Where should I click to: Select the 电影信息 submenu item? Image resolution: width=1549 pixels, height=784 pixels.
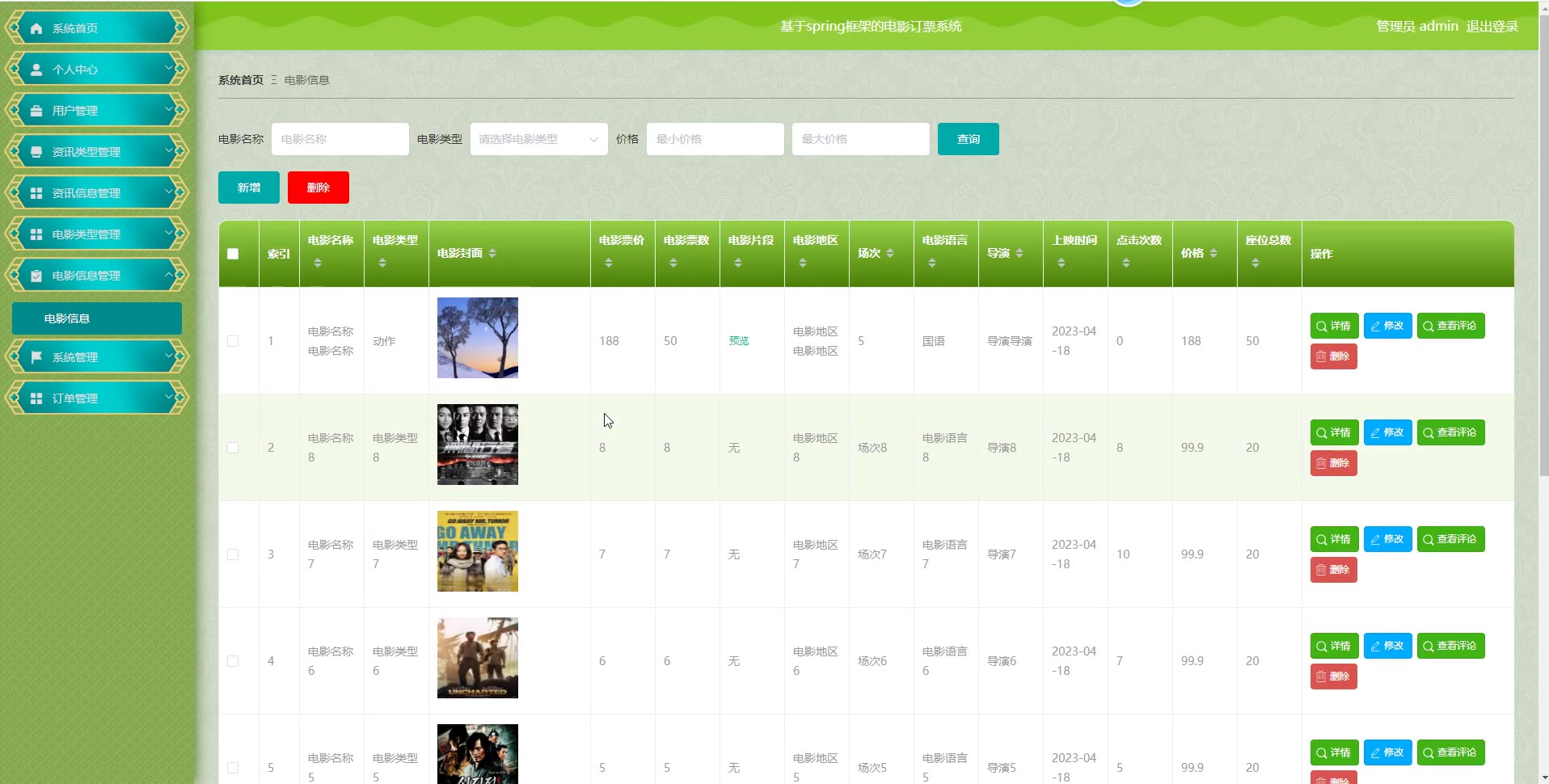coord(97,318)
